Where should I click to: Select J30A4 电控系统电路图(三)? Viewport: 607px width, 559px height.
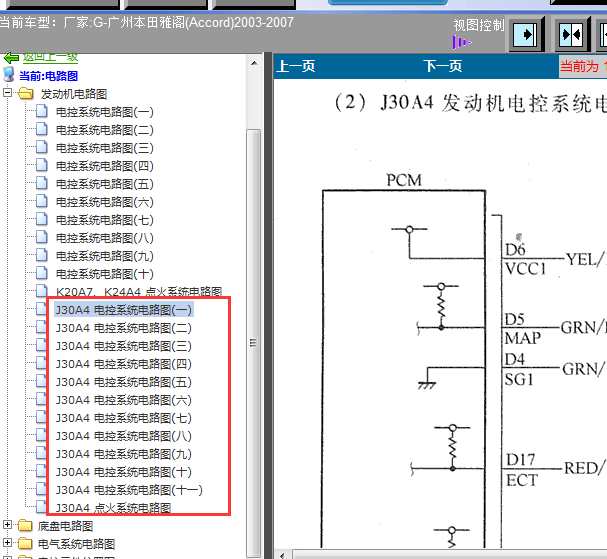pos(123,346)
